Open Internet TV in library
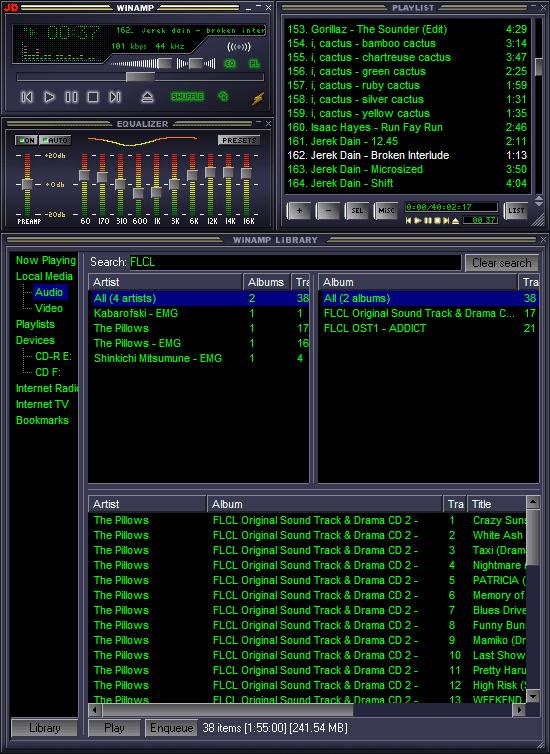This screenshot has width=550, height=754. coord(42,404)
